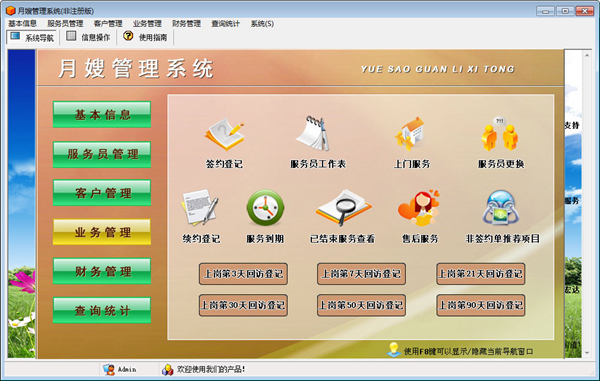Maximize the 月嫂管理系统 window
Screen dimensions: 600x381
(565, 11)
